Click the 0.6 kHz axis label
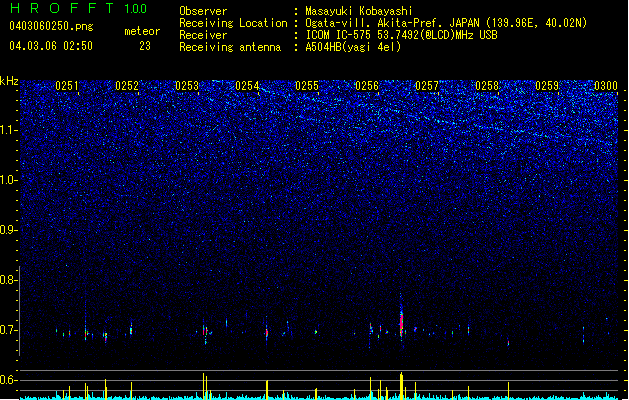Viewport: 629px width, 400px height. [8, 380]
